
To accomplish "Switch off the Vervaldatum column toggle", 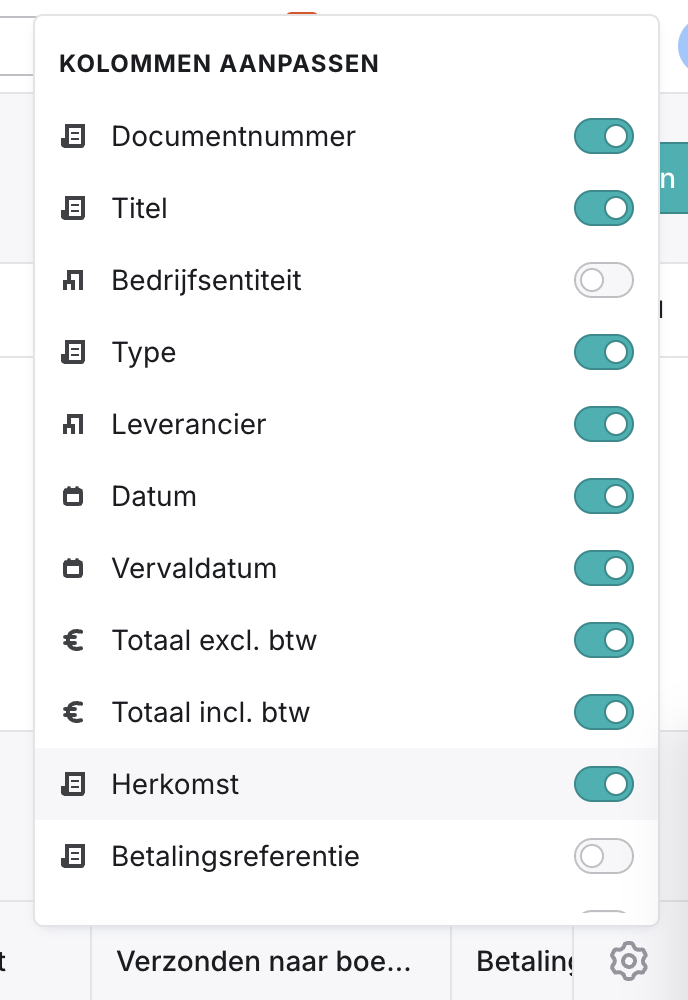I will pos(603,568).
